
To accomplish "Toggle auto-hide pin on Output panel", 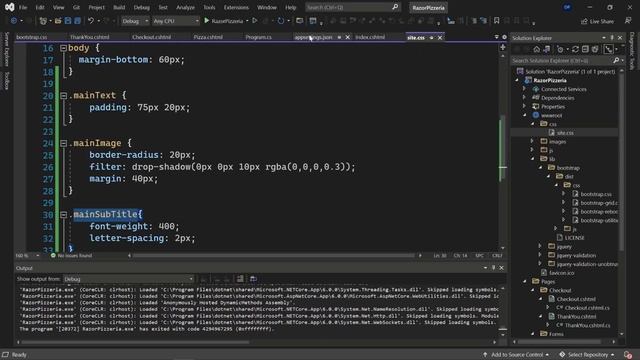I will [493, 268].
